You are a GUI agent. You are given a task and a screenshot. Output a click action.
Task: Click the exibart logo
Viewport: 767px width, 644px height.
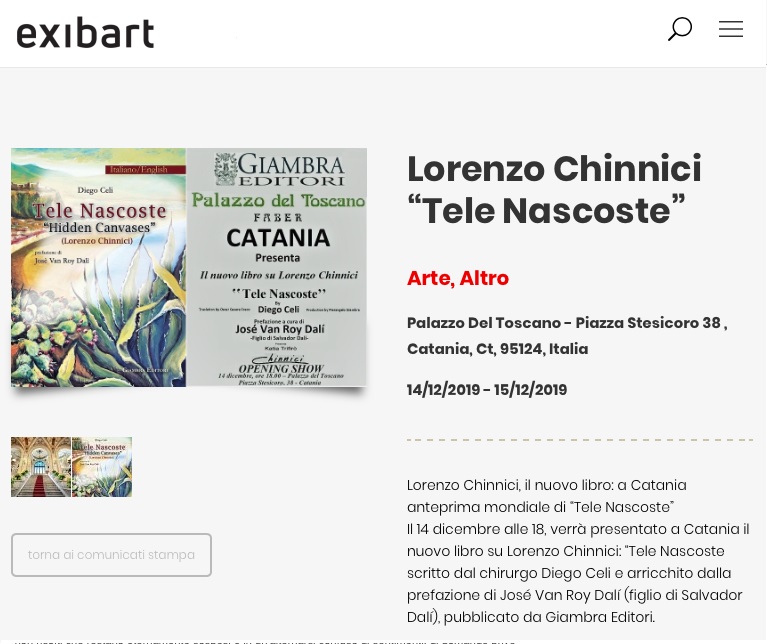pos(86,33)
